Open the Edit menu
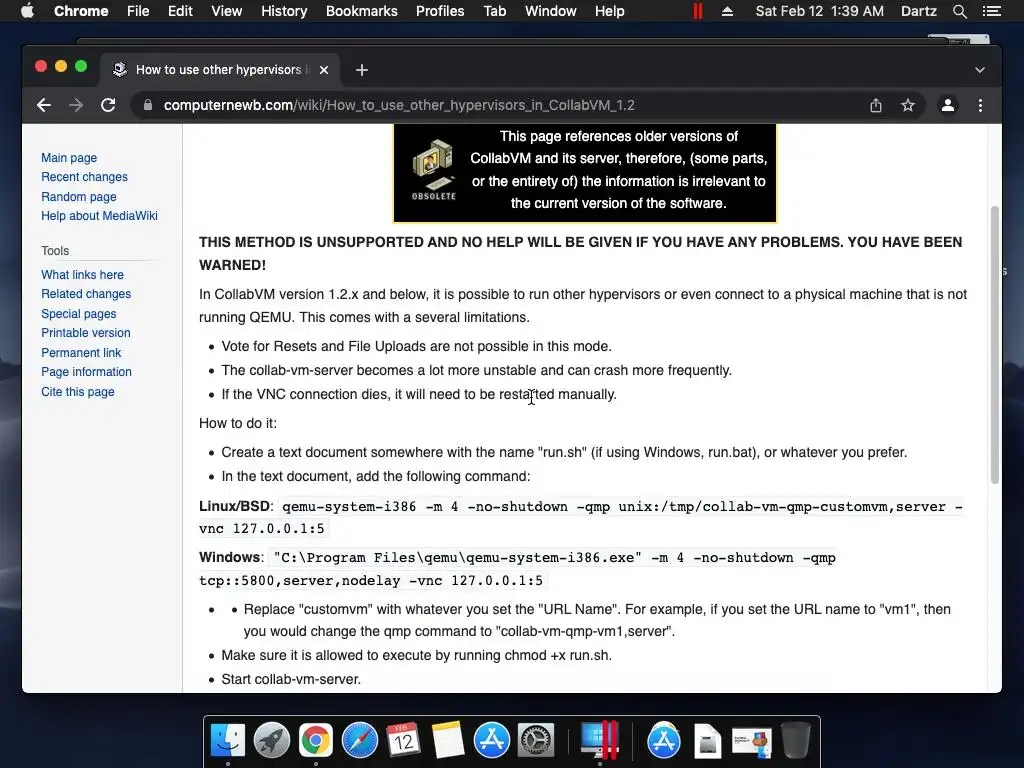Screen dimensions: 1024x768 pos(180,11)
